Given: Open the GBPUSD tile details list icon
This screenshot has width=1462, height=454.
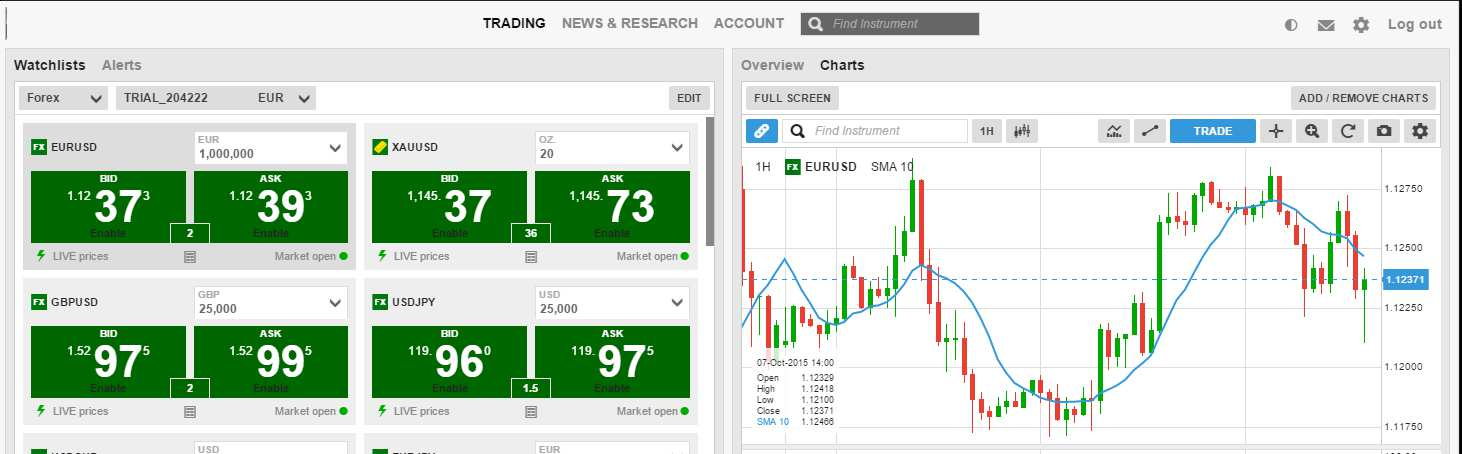Looking at the screenshot, I should (190, 412).
